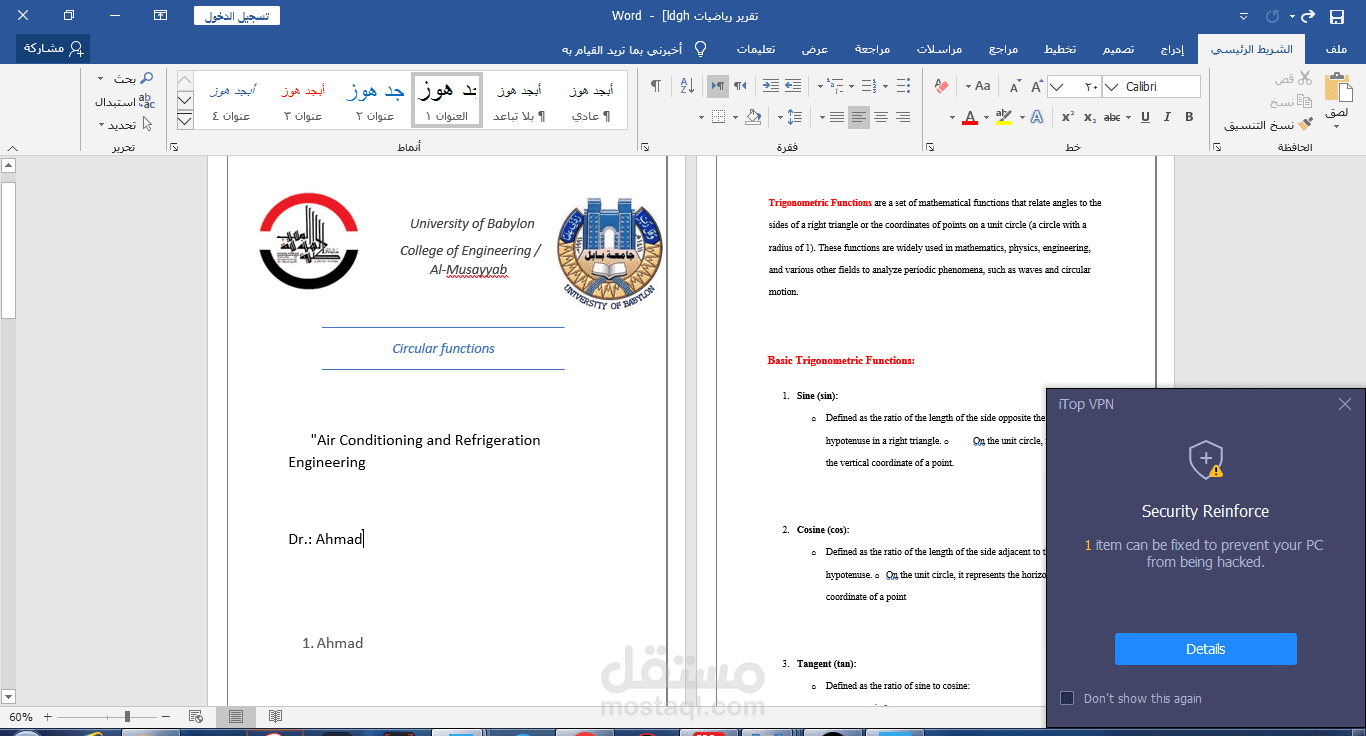The image size is (1366, 736).
Task: Click the numbering list icon
Action: coord(869,87)
